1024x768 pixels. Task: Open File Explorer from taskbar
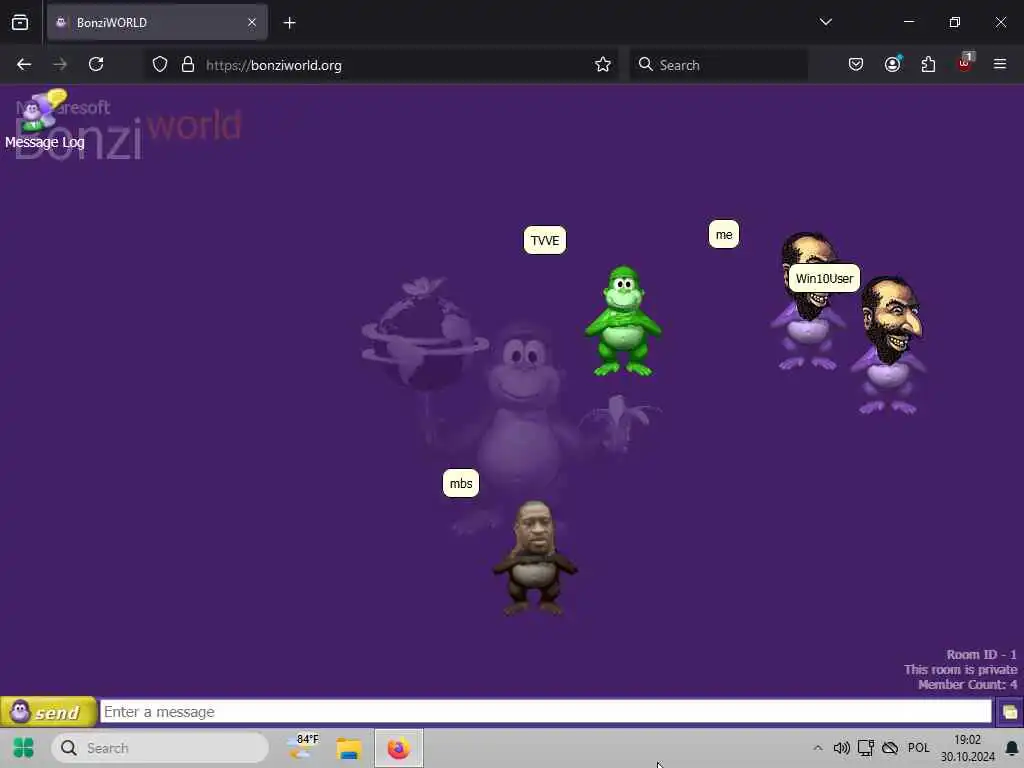click(x=349, y=748)
